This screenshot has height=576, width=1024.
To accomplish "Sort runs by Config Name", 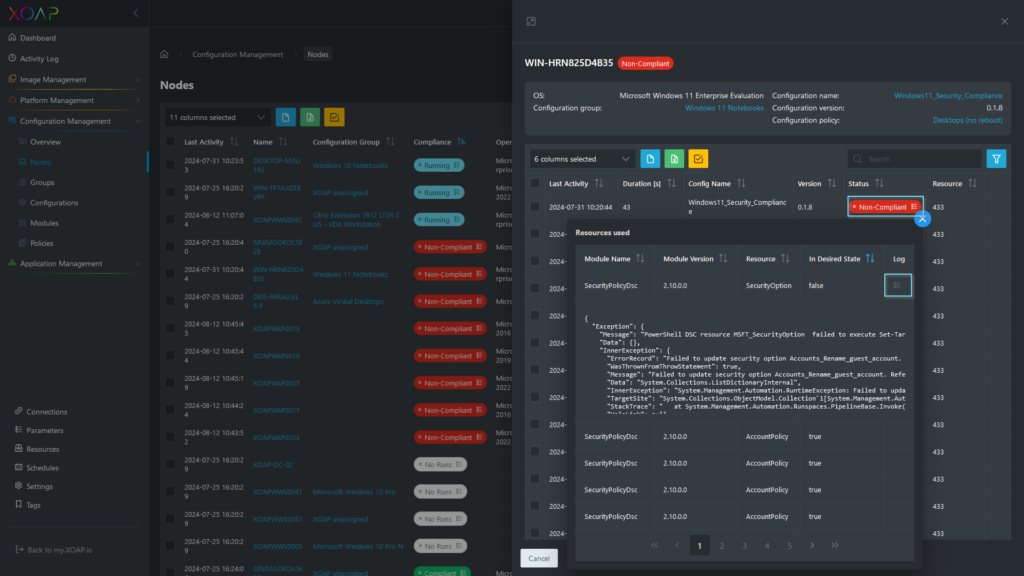I will (x=741, y=184).
